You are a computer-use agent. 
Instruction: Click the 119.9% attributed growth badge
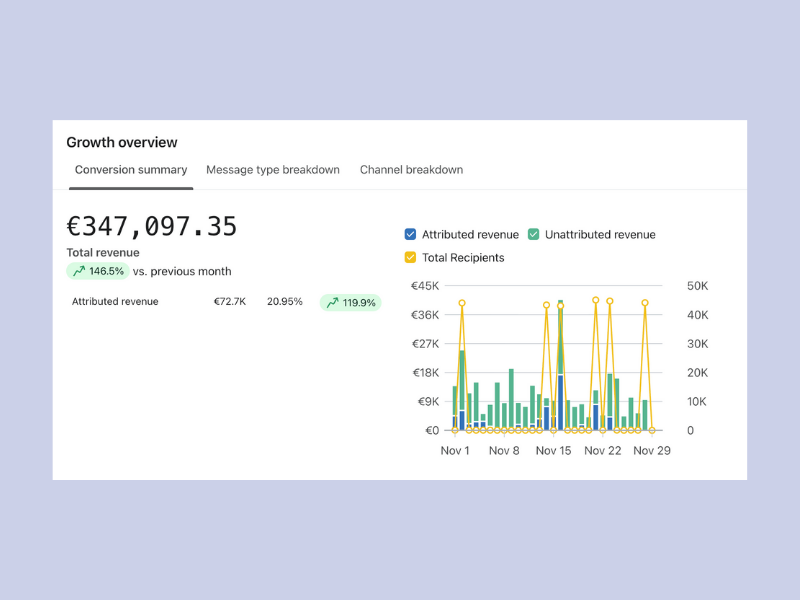tap(350, 302)
